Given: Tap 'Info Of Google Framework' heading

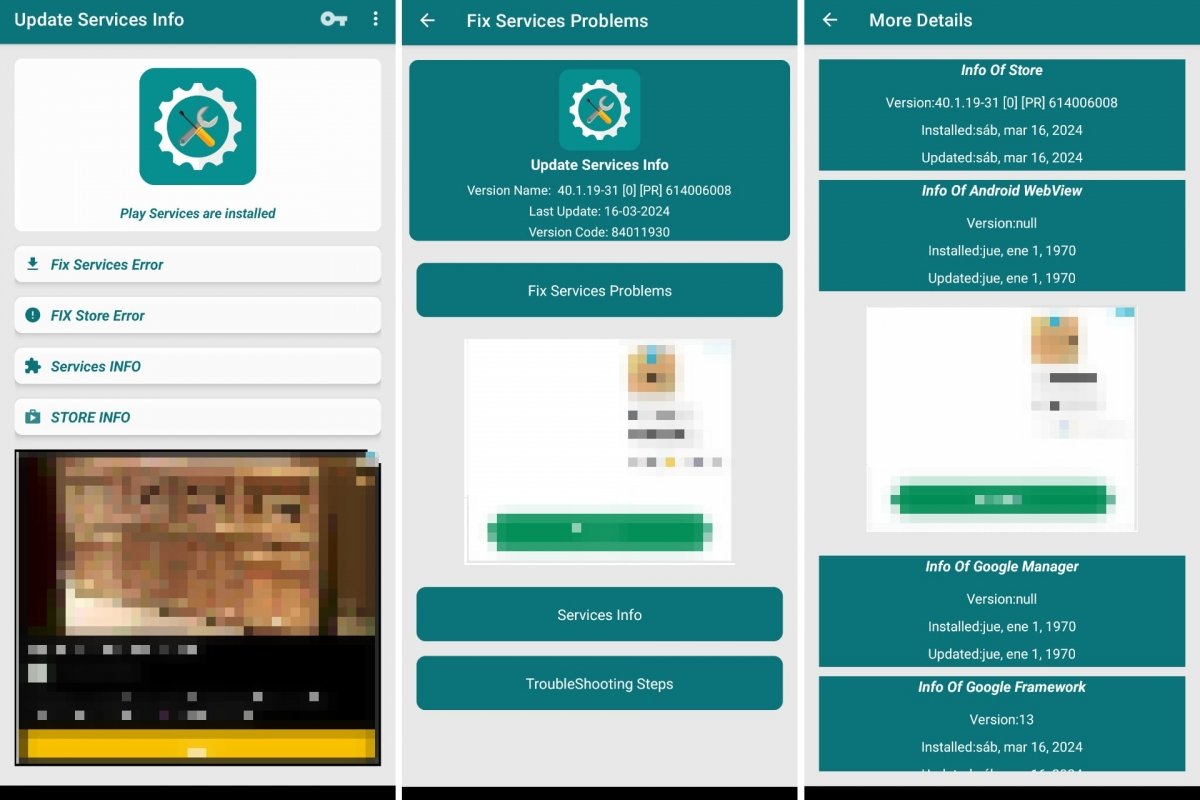Looking at the screenshot, I should (1002, 687).
